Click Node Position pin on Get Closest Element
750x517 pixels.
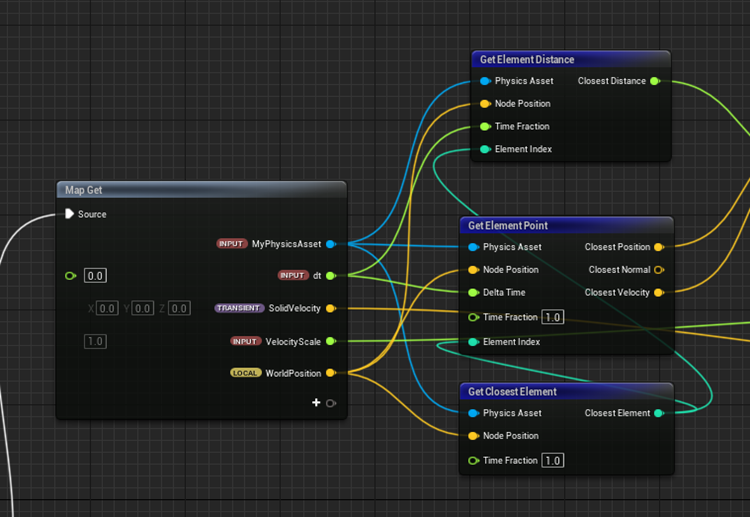click(473, 436)
